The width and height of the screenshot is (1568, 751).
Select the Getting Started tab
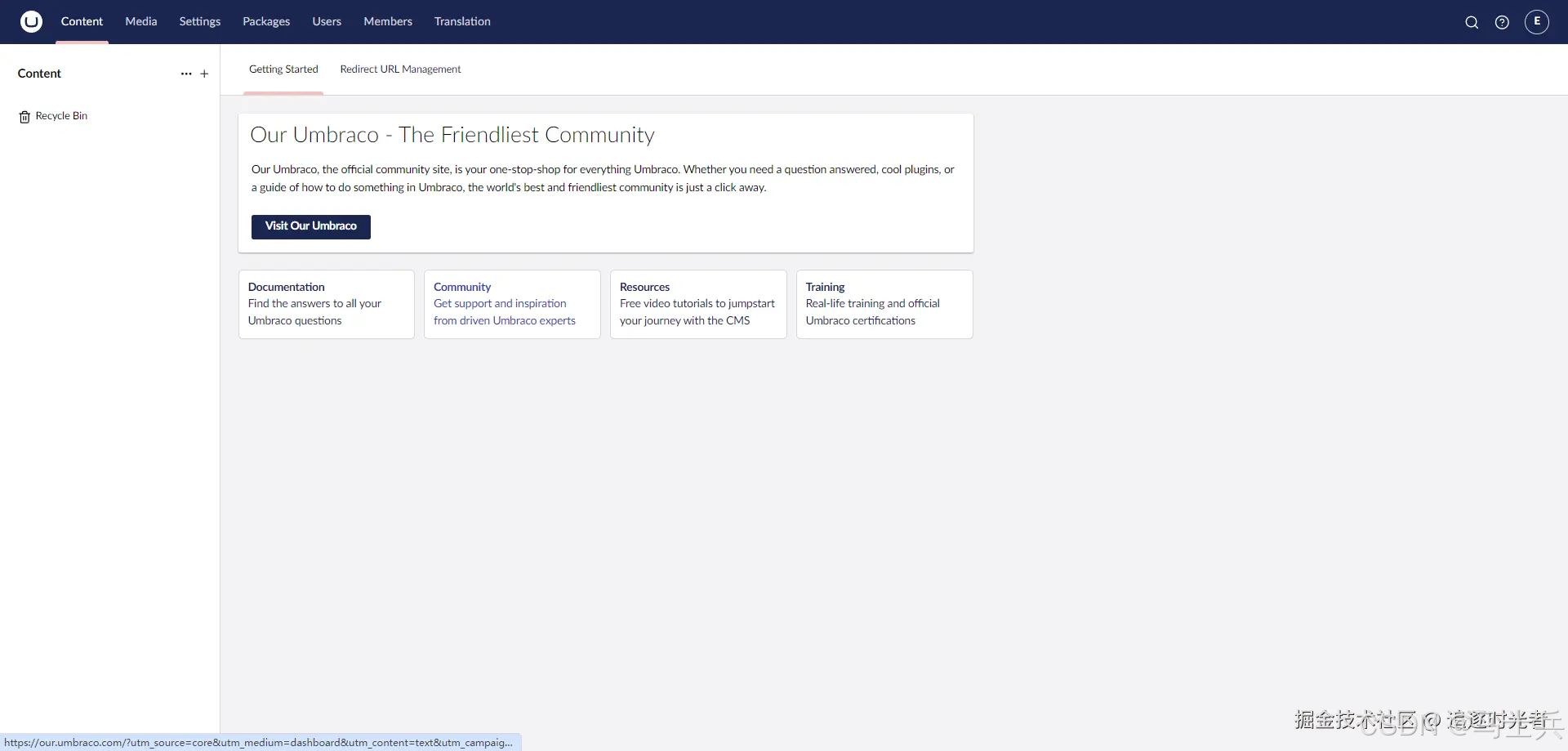[283, 69]
